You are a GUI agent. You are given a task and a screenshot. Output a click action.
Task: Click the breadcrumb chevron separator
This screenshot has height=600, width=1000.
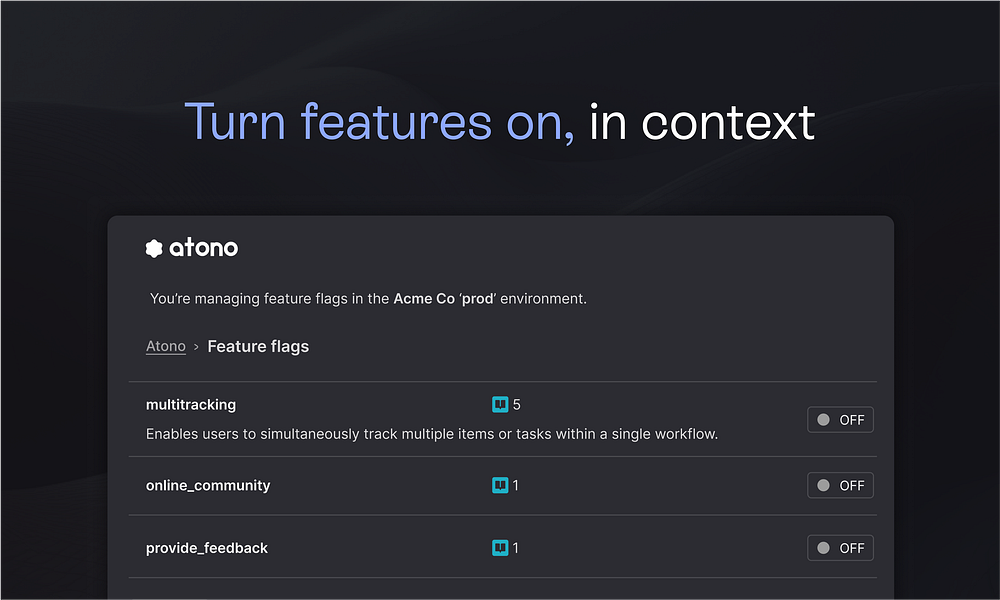(x=196, y=347)
